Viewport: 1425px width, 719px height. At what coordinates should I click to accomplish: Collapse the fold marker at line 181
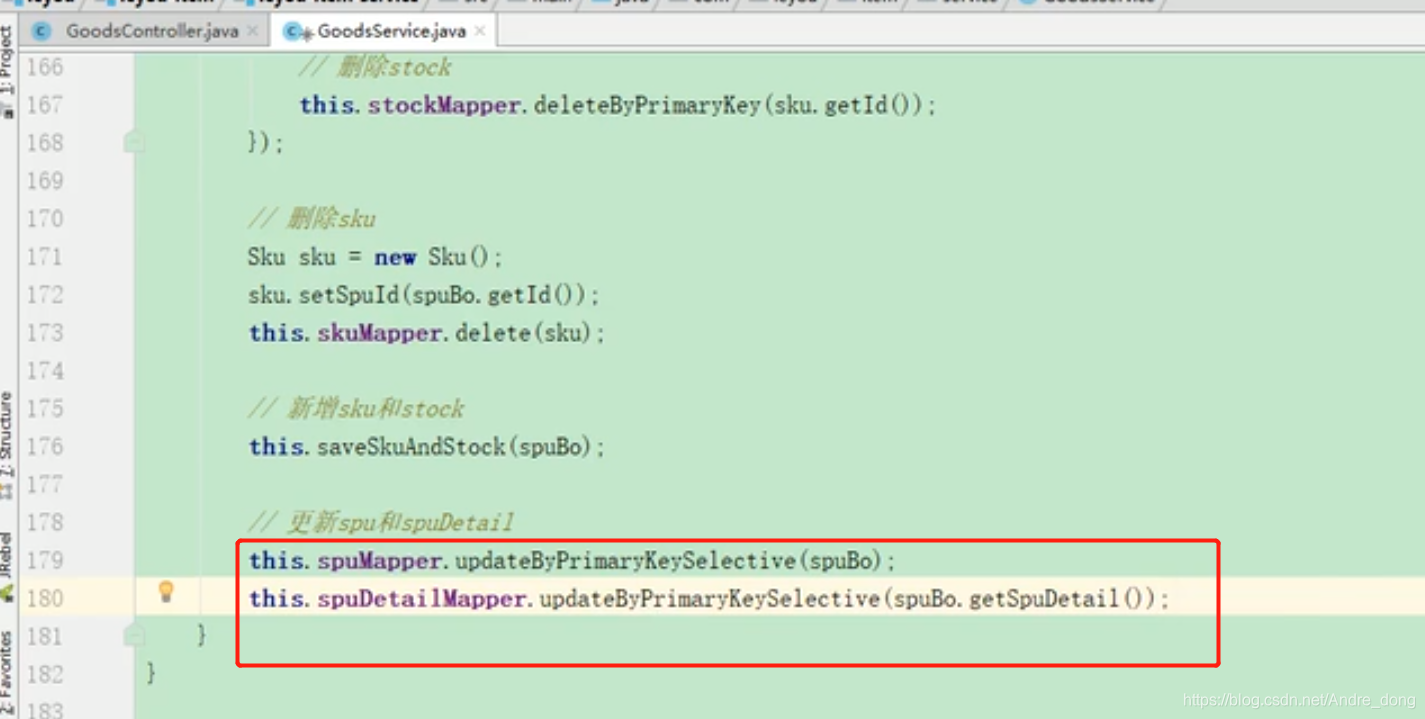pos(134,635)
